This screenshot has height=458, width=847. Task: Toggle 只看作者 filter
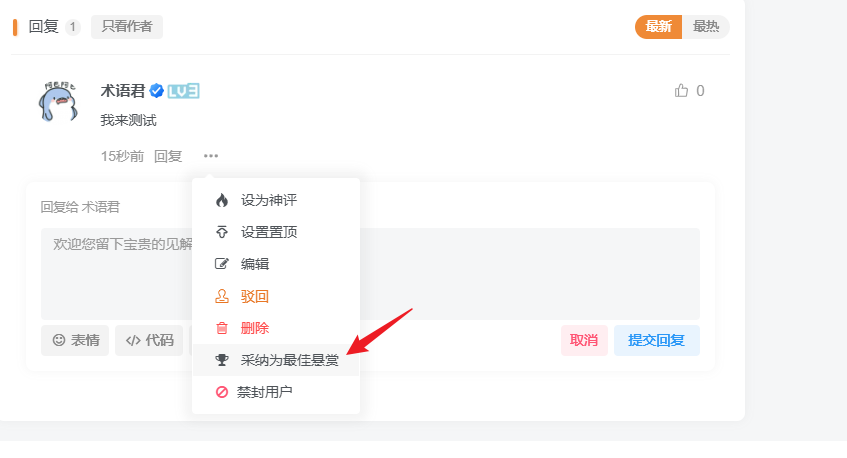pyautogui.click(x=127, y=27)
